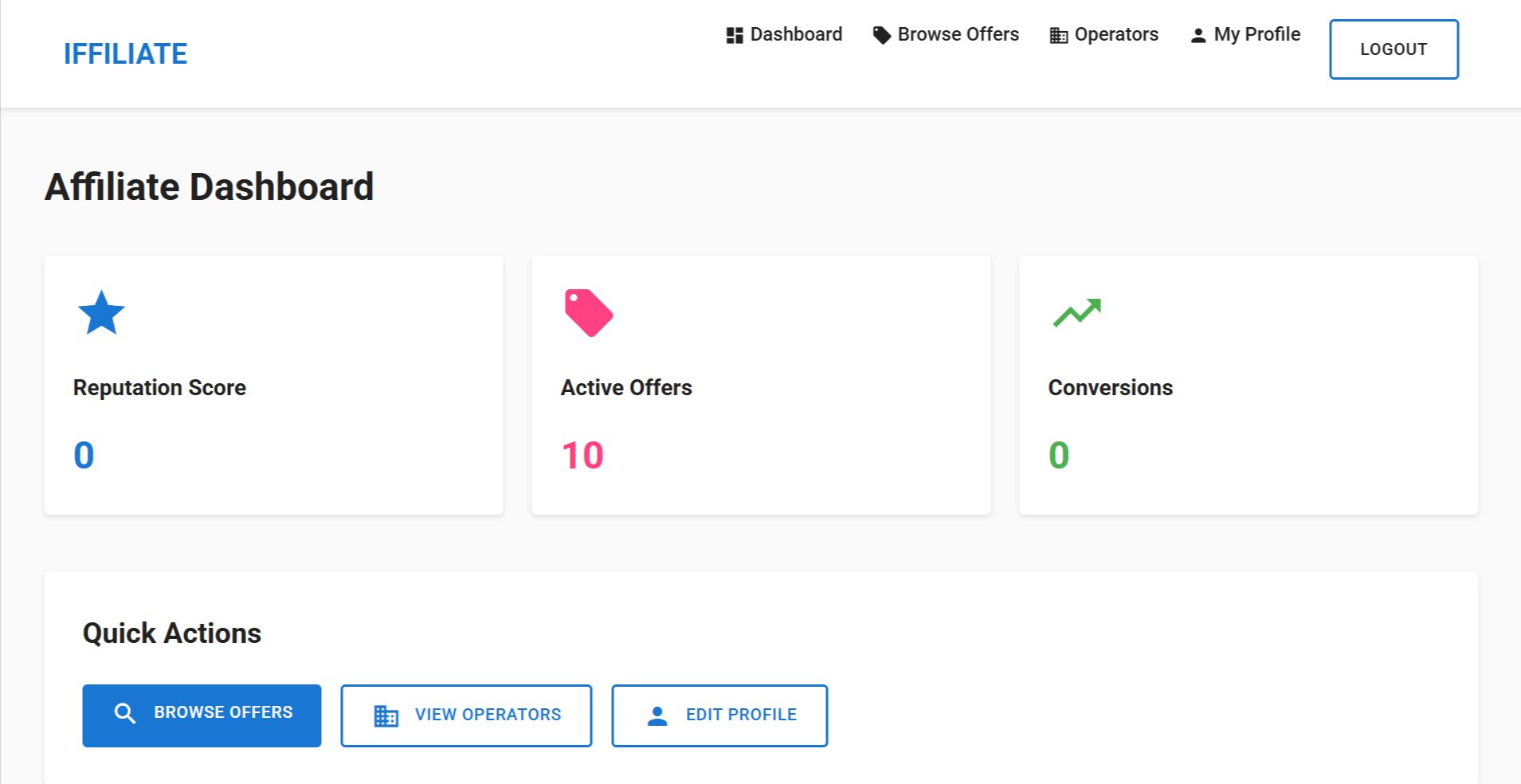The height and width of the screenshot is (784, 1521).
Task: Click the LOGOUT button
Action: point(1394,49)
